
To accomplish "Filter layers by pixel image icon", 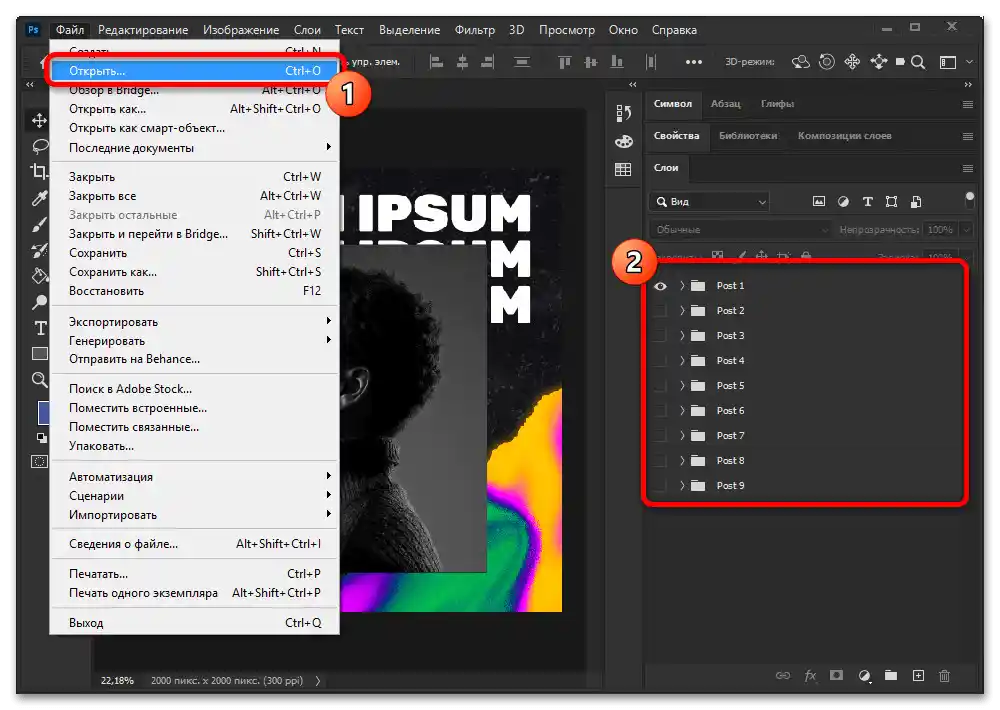I will point(819,202).
